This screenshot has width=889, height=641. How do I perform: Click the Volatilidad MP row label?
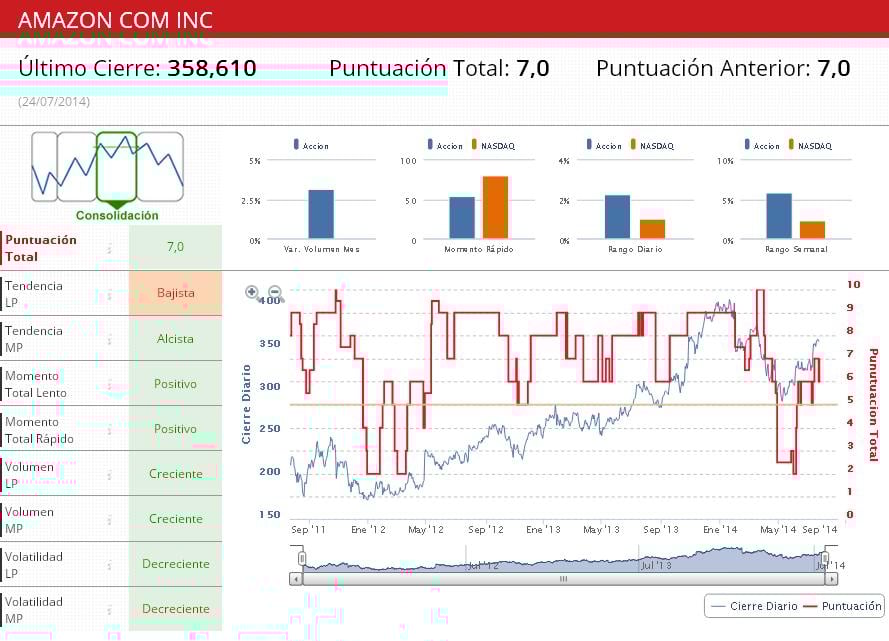(34, 610)
